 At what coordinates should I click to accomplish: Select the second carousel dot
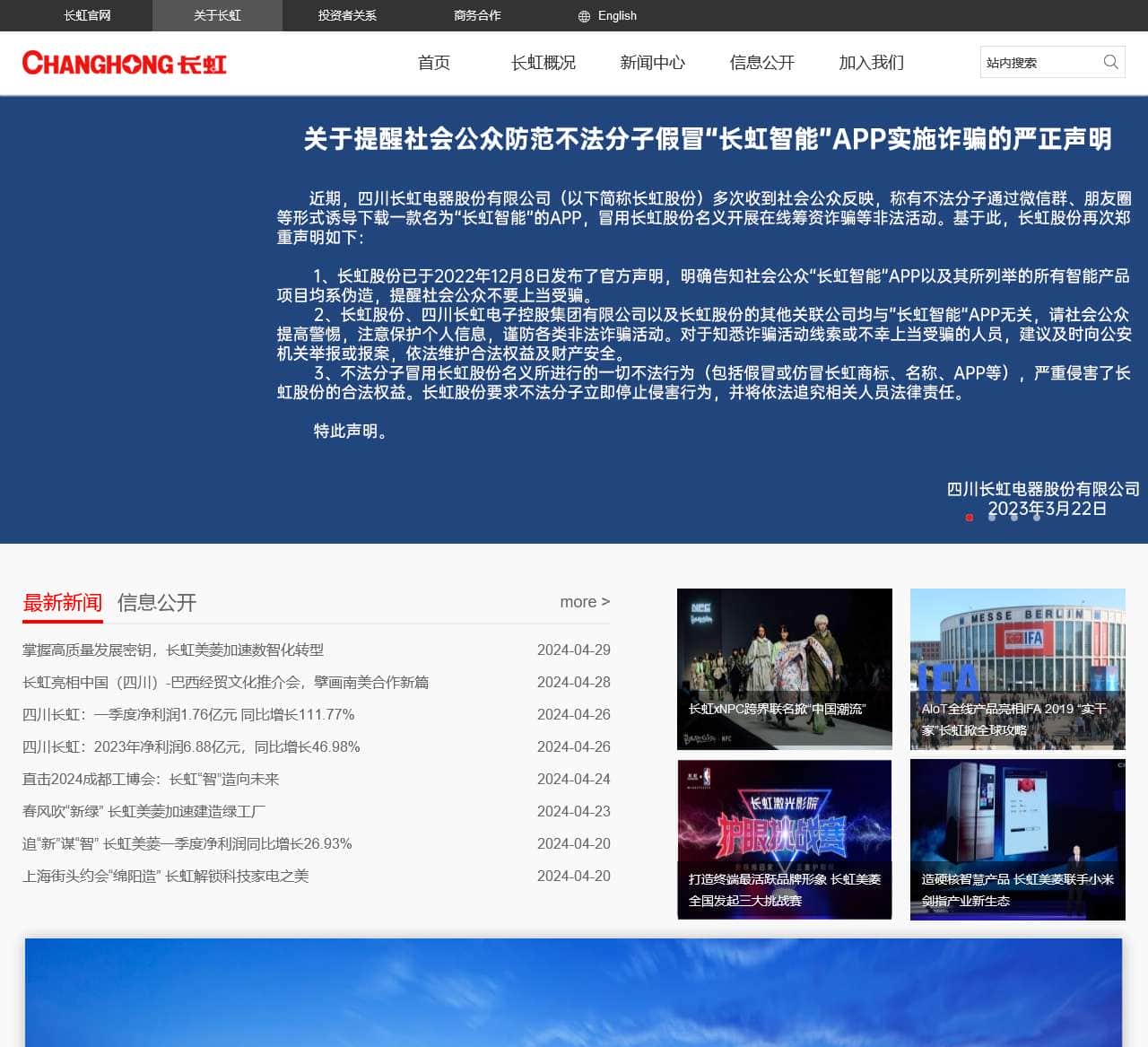click(991, 518)
